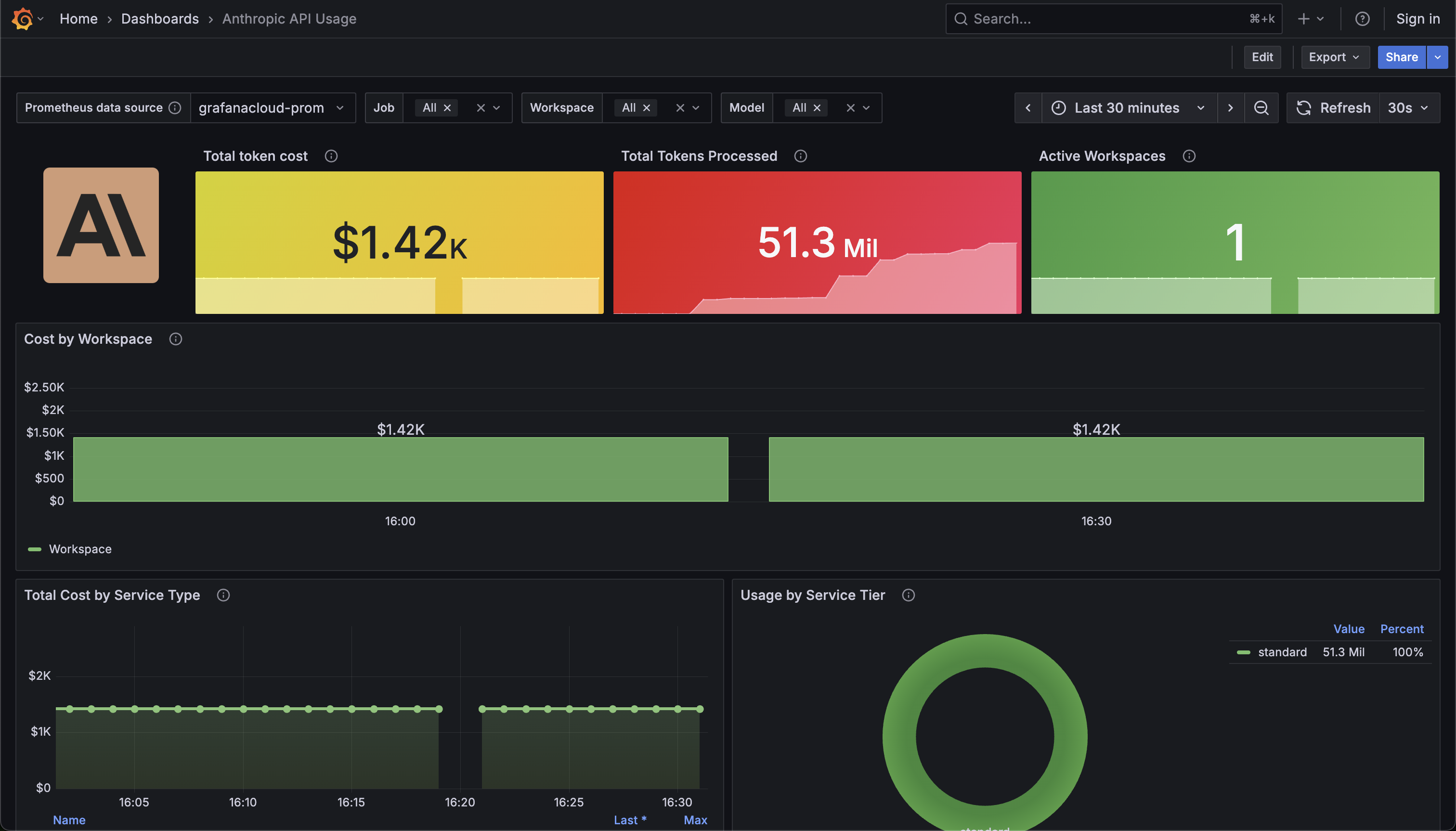Navigate to Dashboards via breadcrumb

[x=160, y=18]
